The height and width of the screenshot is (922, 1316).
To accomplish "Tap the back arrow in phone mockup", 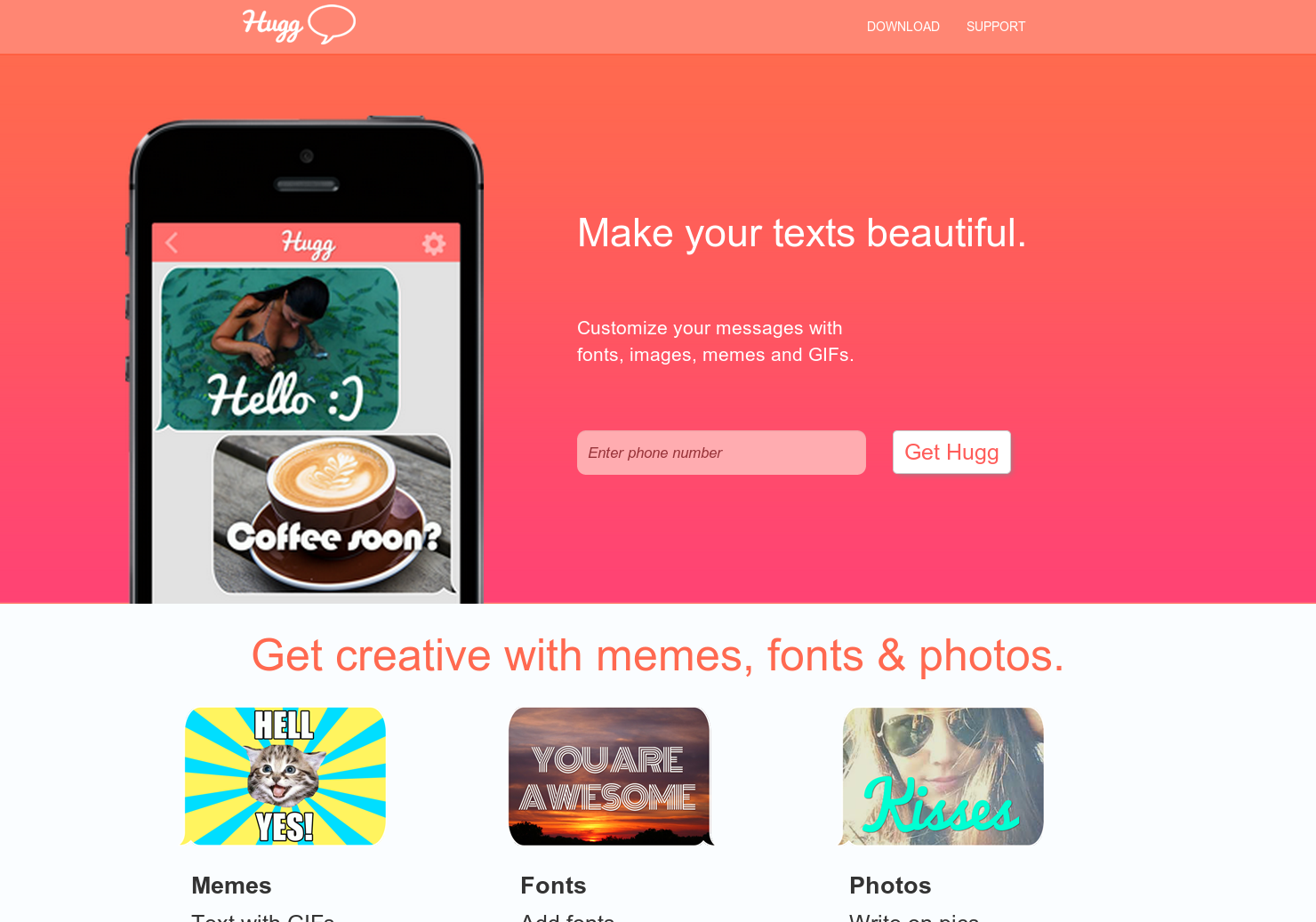I will tap(172, 242).
